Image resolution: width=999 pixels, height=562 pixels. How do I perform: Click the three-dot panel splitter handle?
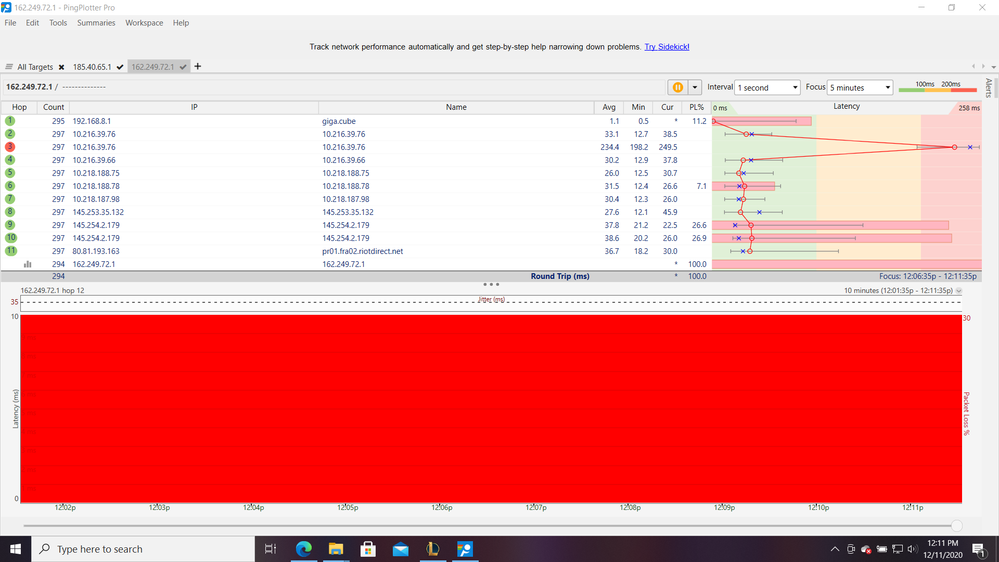tap(491, 284)
